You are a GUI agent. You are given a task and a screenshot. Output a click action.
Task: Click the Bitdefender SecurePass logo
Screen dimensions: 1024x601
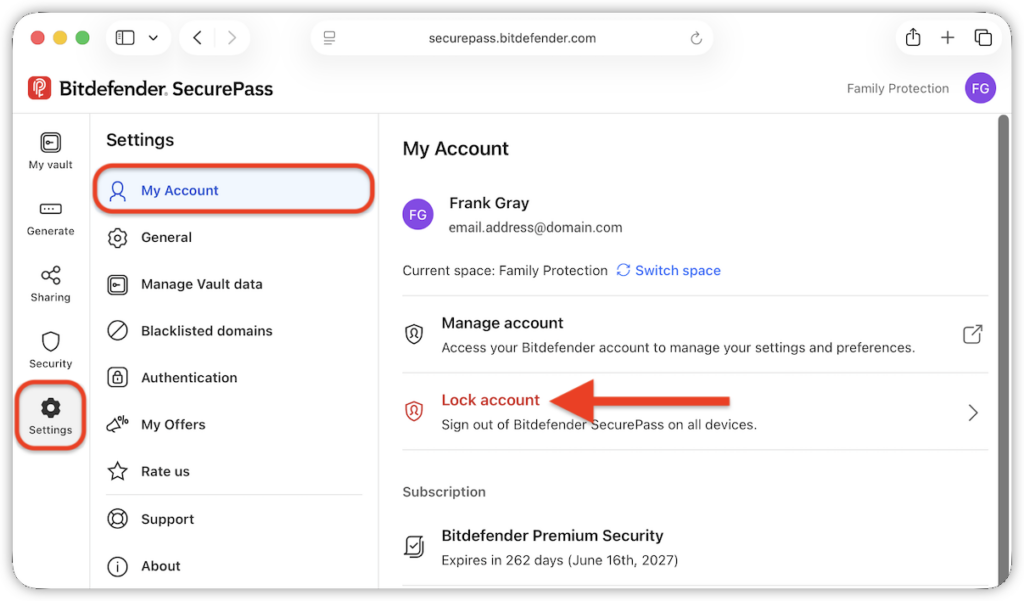(150, 88)
